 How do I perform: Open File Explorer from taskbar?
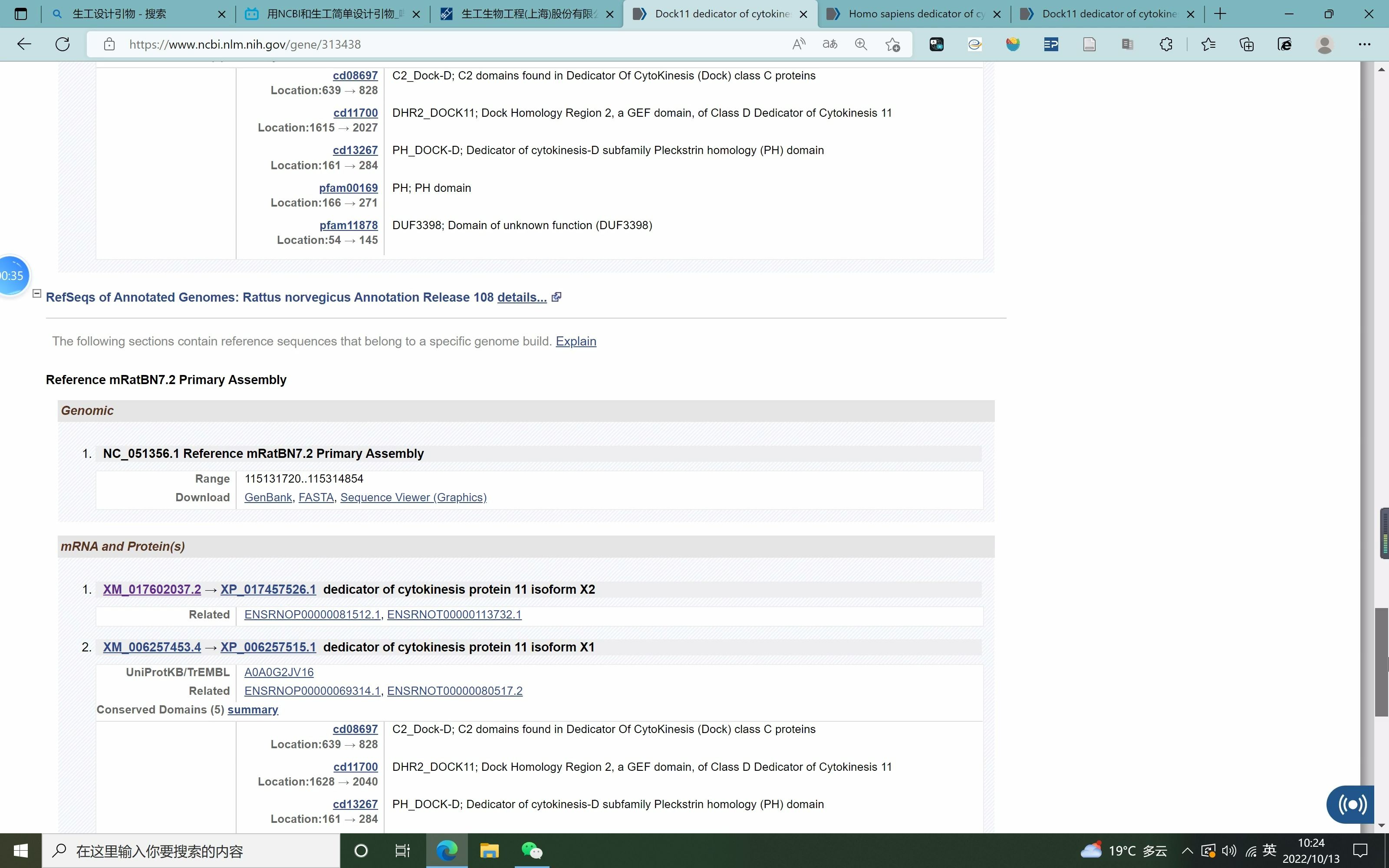pyautogui.click(x=489, y=850)
